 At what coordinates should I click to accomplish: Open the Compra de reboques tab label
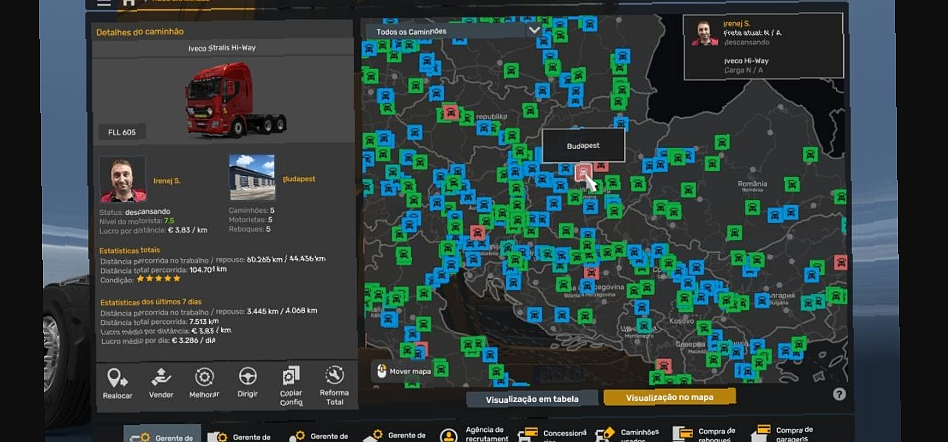click(x=716, y=435)
